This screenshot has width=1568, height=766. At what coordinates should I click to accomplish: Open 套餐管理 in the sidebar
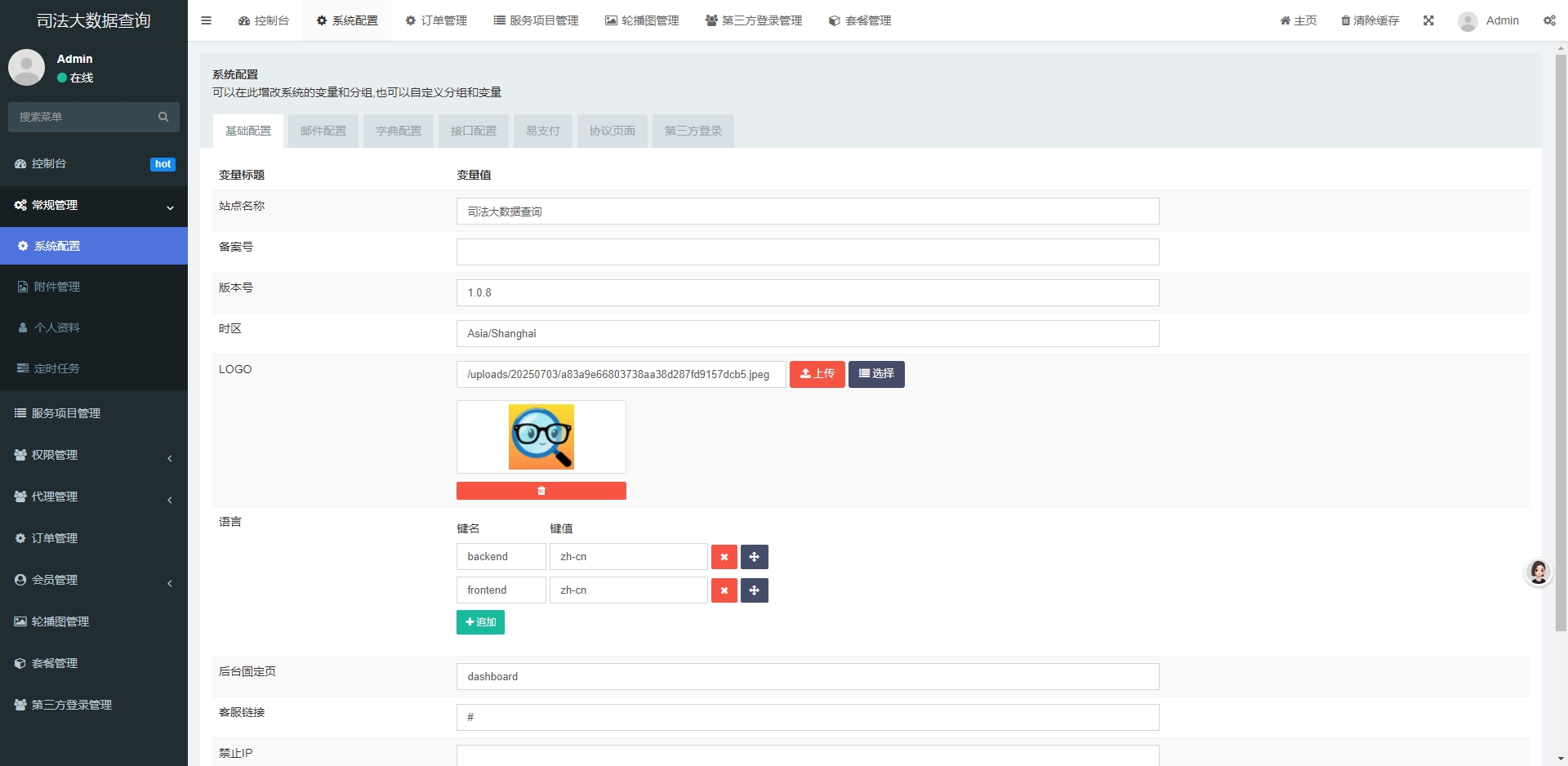pyautogui.click(x=94, y=663)
